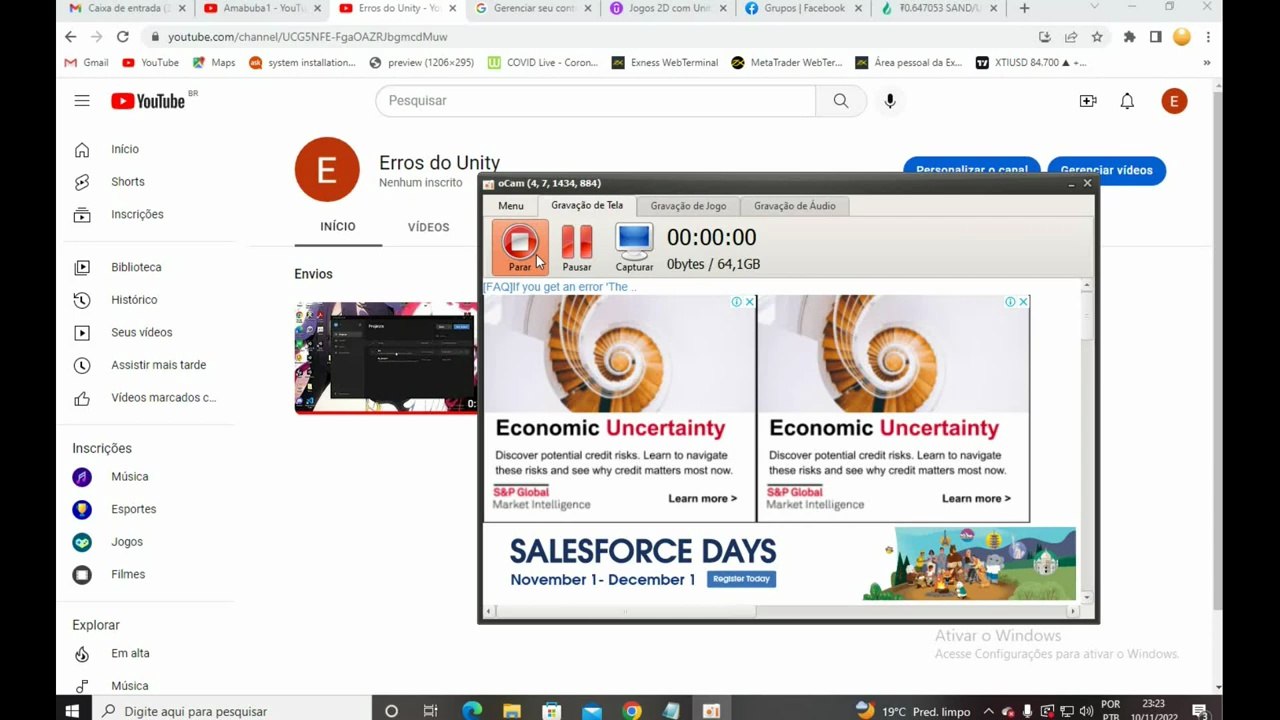Expand hidden bookmarks with the chevron
This screenshot has width=1280, height=720.
1206,62
